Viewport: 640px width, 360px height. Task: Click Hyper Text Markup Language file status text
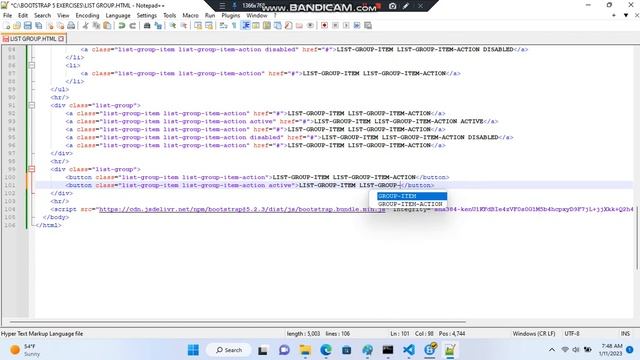(42, 334)
